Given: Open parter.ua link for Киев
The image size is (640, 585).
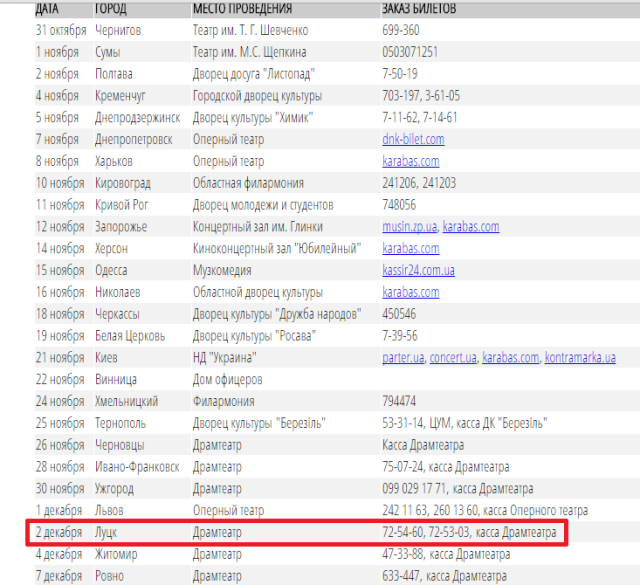Looking at the screenshot, I should tap(403, 358).
